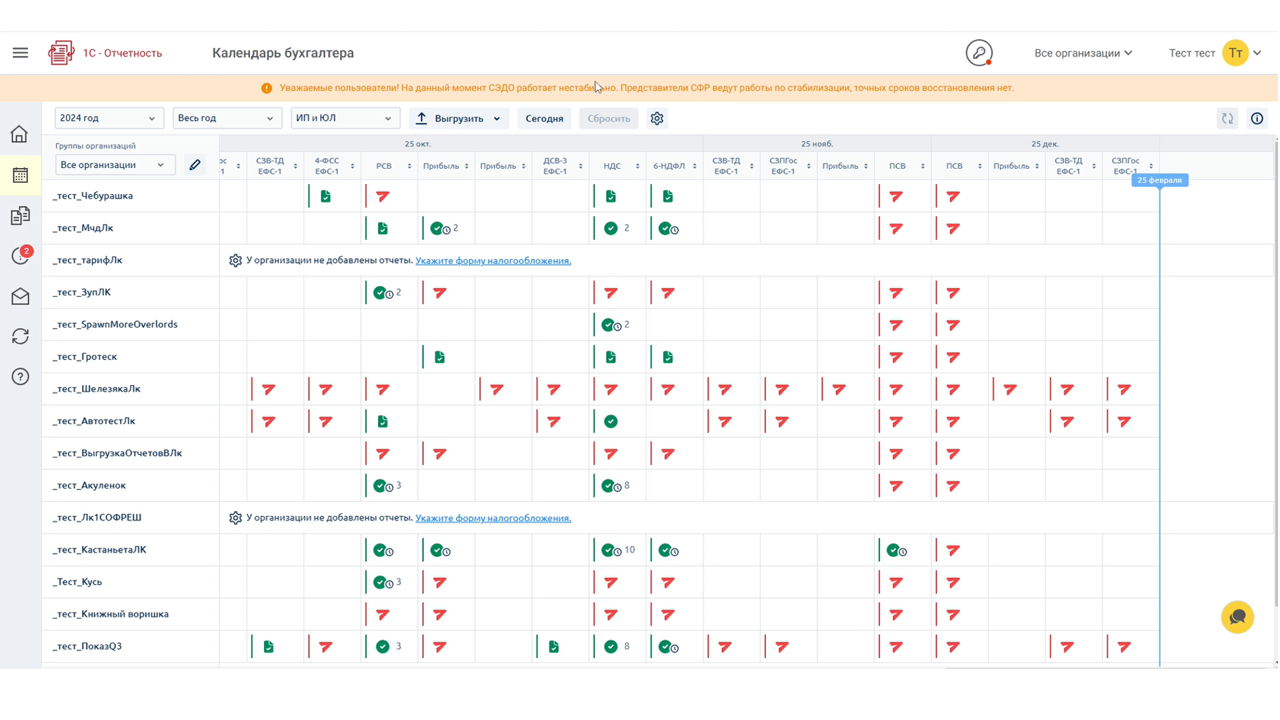Click the Сегодня button
The width and height of the screenshot is (1280, 720).
pyautogui.click(x=545, y=118)
